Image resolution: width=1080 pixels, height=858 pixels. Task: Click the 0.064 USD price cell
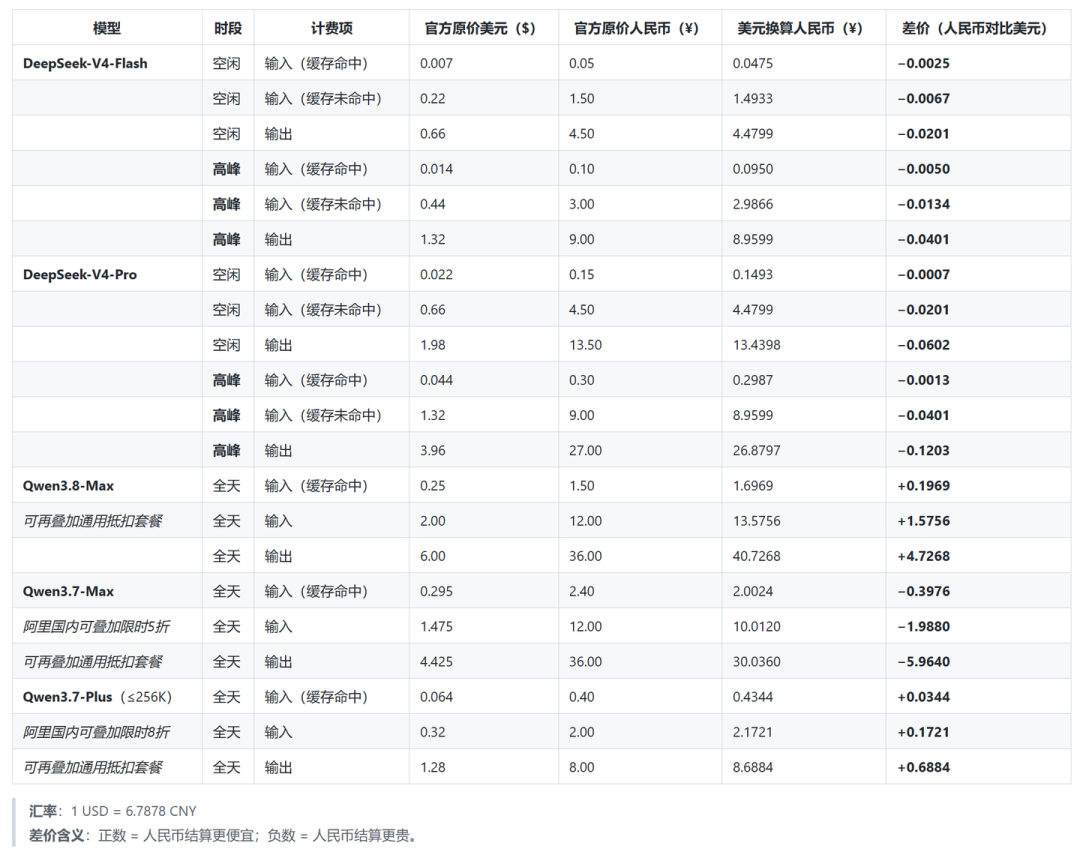(437, 697)
